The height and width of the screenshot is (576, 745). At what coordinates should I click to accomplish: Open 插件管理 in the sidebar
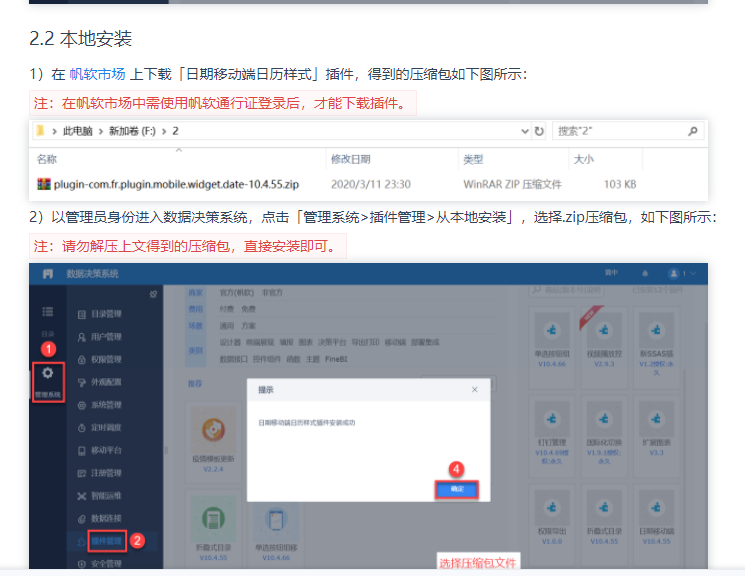coord(107,541)
